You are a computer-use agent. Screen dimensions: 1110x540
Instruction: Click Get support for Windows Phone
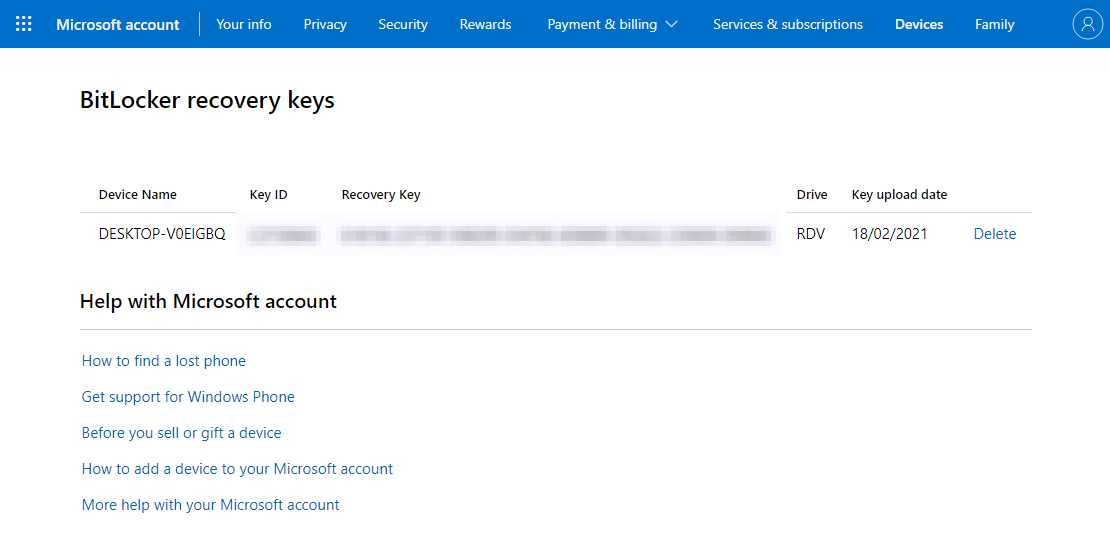188,397
